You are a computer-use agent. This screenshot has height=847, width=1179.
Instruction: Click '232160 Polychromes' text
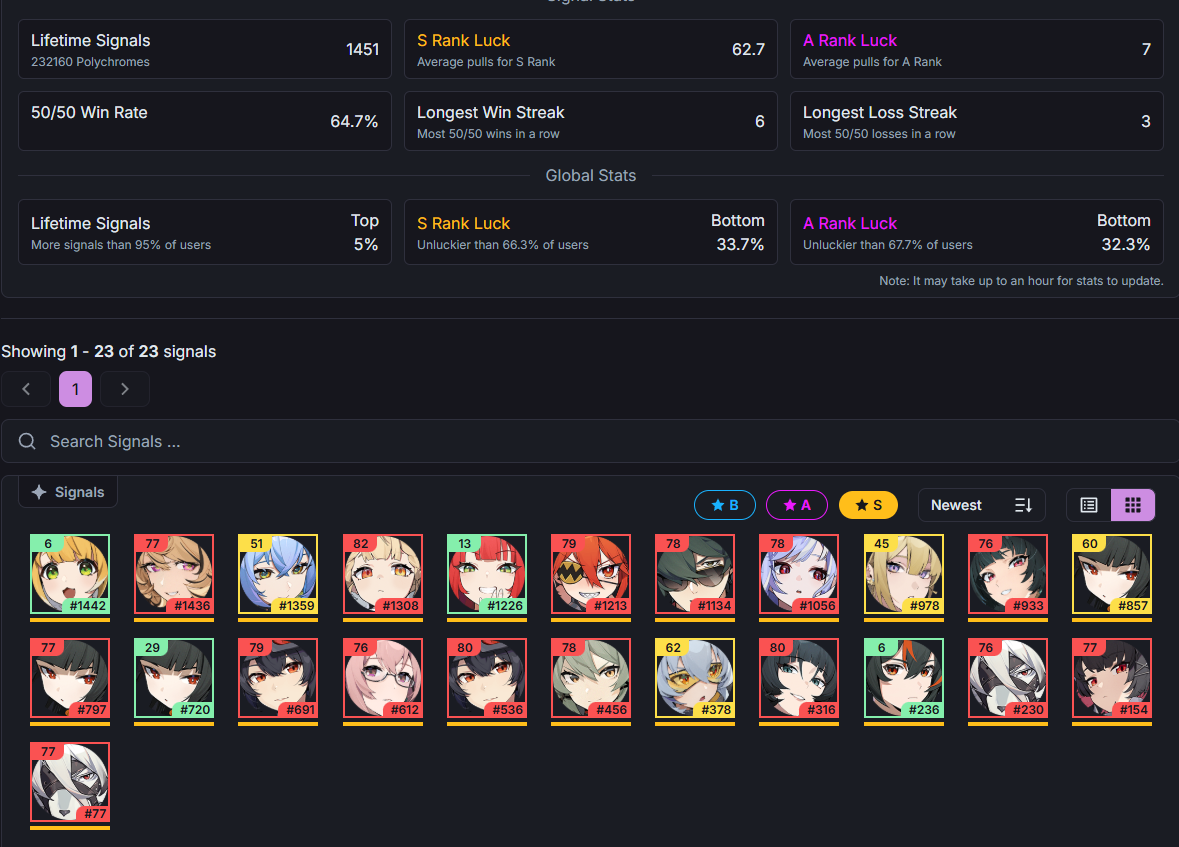click(x=90, y=62)
